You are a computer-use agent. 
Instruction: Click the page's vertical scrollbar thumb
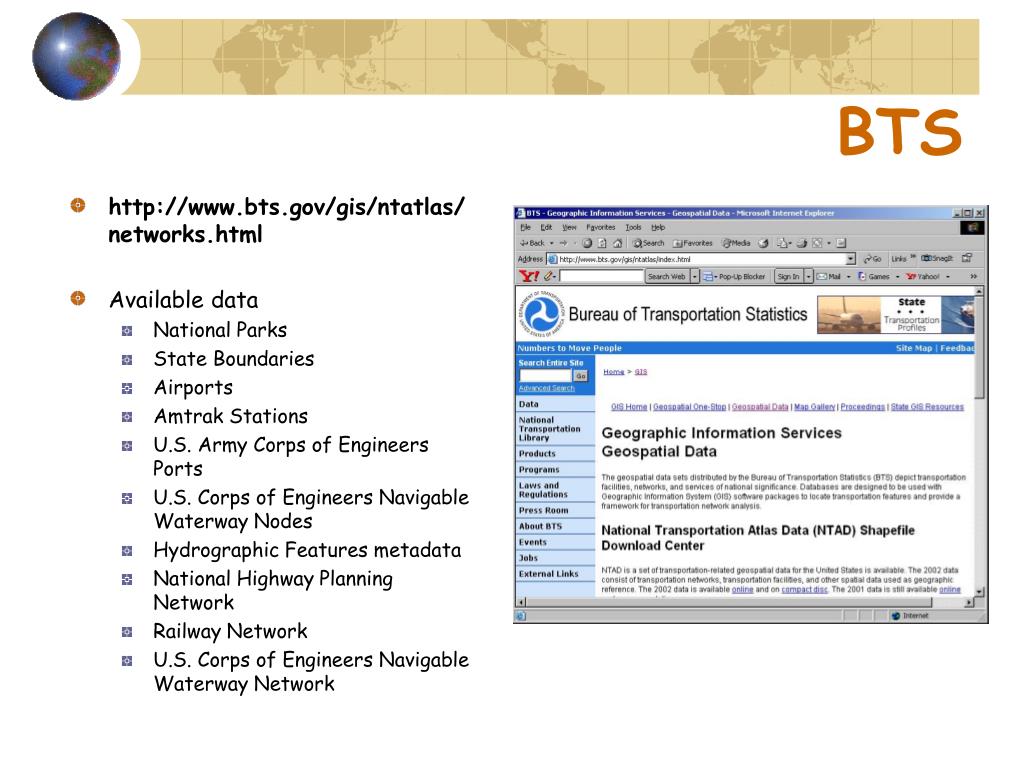(979, 347)
